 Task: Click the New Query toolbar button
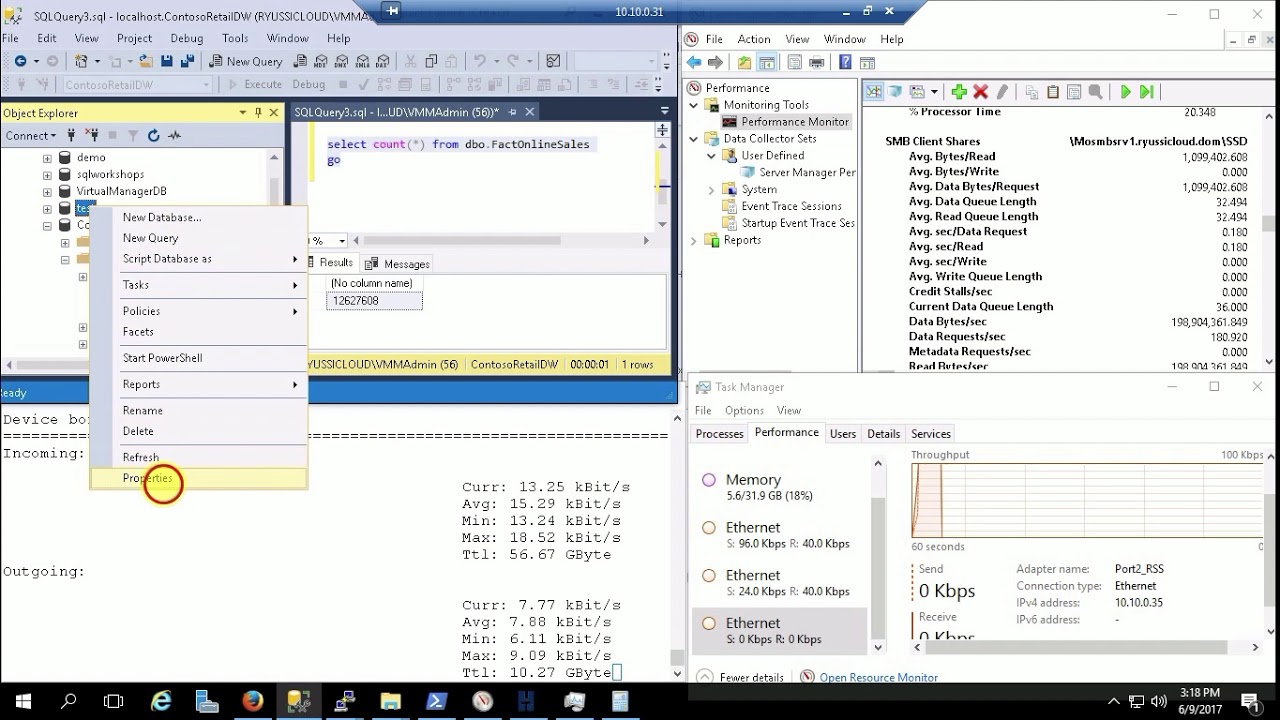coord(245,61)
